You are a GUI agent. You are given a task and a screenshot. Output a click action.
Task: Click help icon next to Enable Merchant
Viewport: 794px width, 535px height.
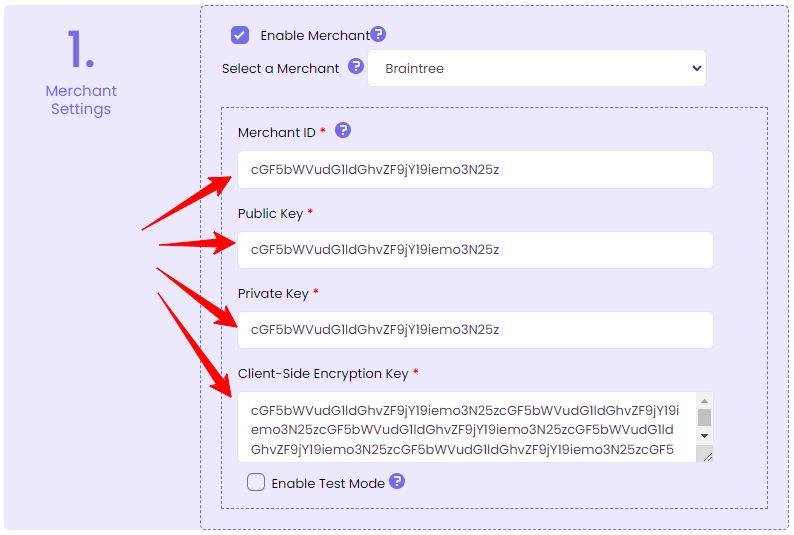click(378, 35)
